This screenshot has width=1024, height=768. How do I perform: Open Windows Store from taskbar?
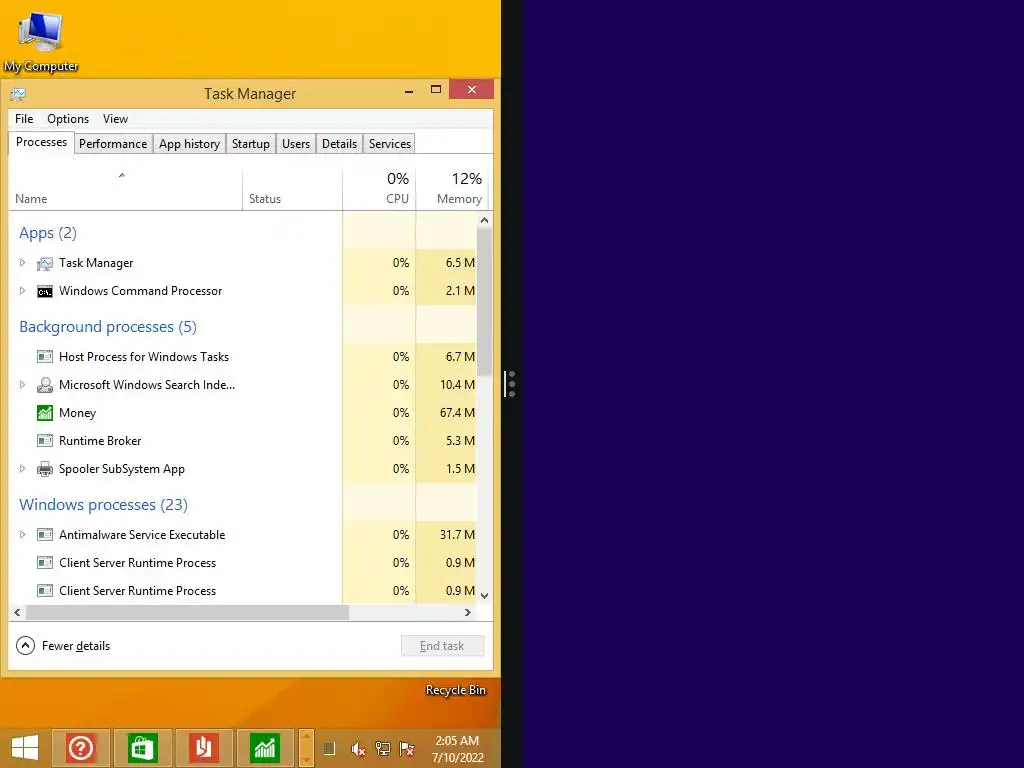click(x=142, y=748)
